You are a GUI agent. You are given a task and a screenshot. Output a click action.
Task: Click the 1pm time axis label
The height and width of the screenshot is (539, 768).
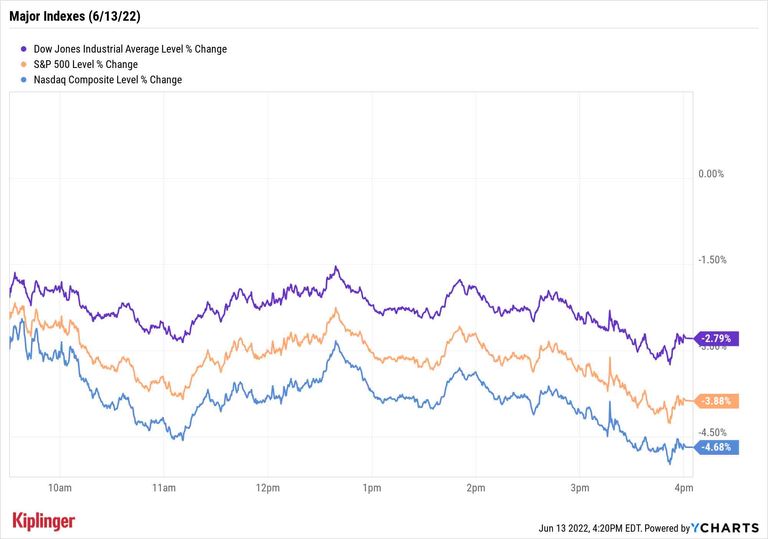click(x=371, y=488)
